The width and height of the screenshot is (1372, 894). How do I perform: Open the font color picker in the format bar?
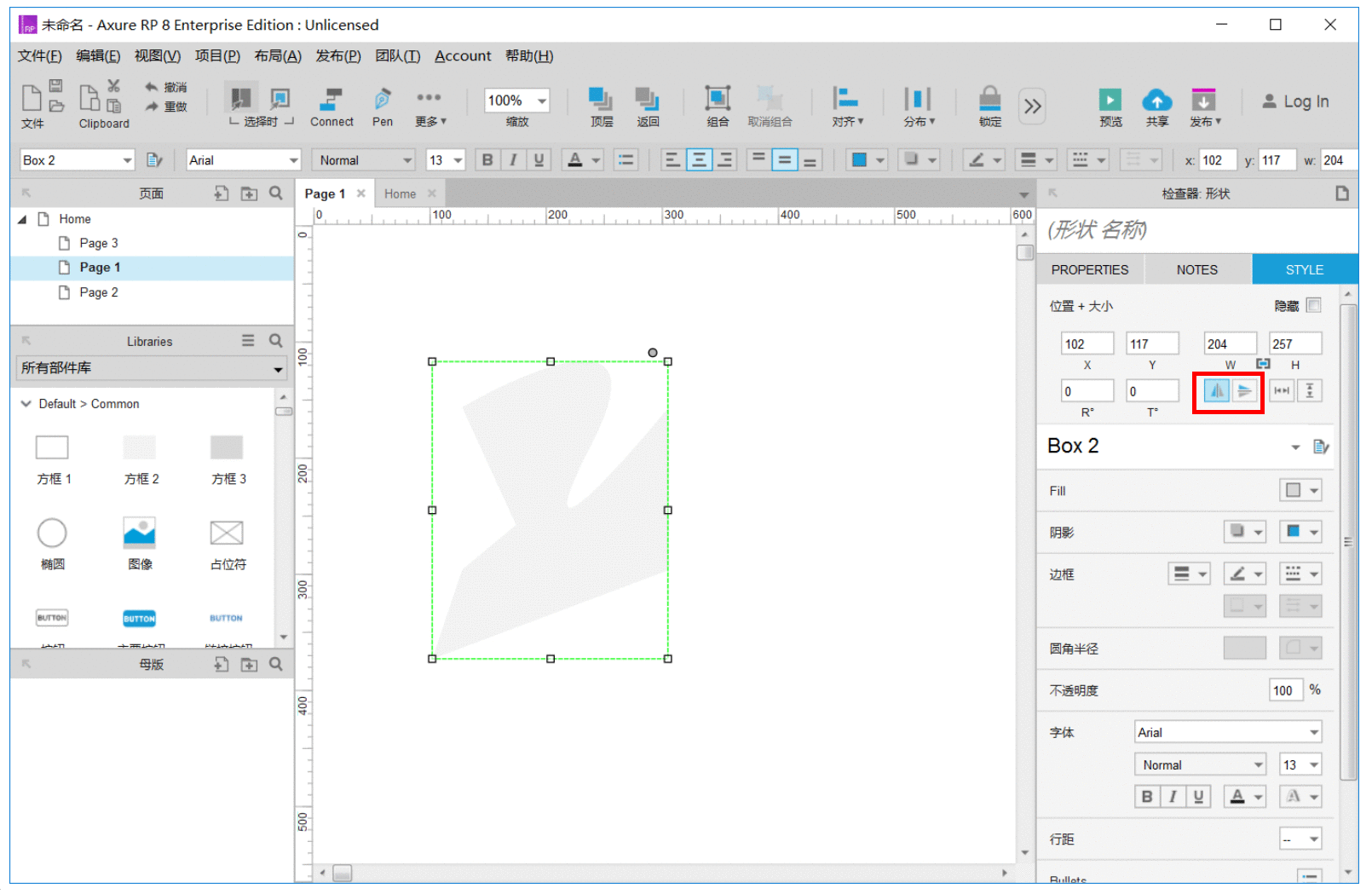point(583,160)
